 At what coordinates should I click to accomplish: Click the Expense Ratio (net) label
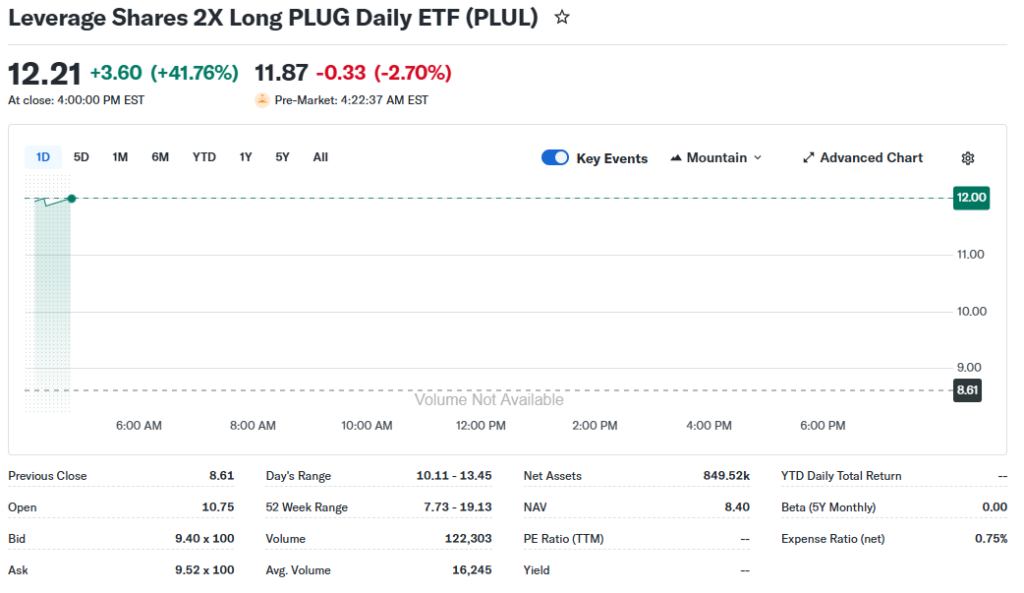click(x=833, y=539)
